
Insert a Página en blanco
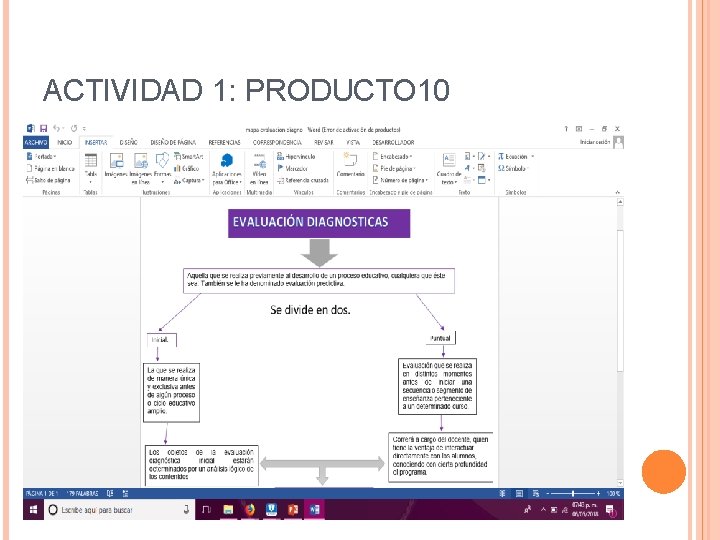pyautogui.click(x=50, y=169)
